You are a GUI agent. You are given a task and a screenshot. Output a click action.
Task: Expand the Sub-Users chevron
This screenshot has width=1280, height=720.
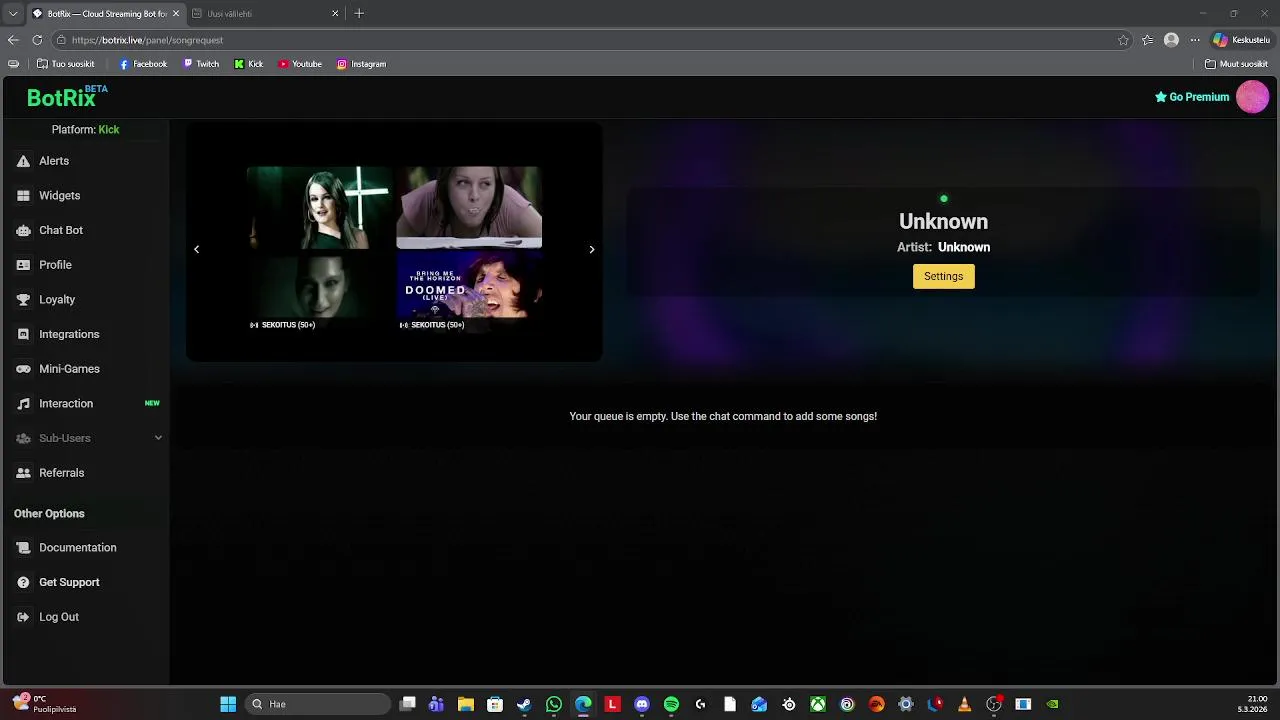coord(158,438)
